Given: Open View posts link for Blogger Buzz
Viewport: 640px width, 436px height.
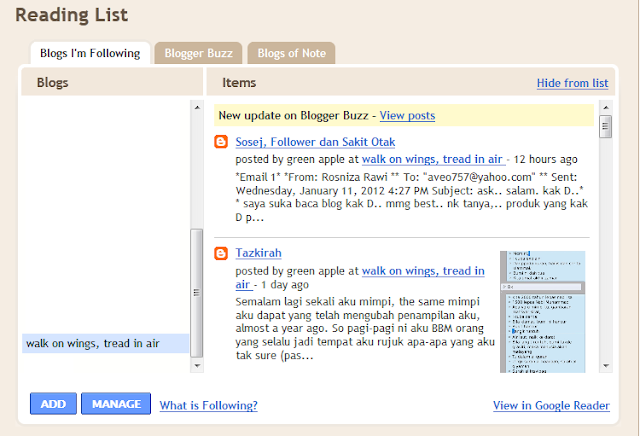Looking at the screenshot, I should pos(407,116).
